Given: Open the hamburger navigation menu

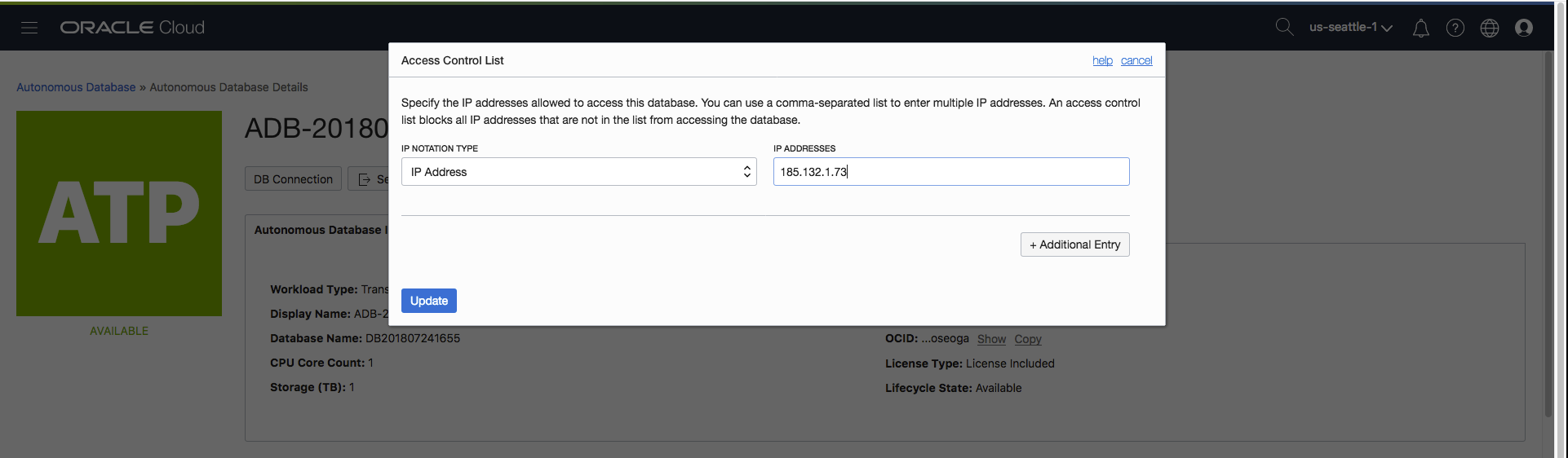Looking at the screenshot, I should (29, 28).
